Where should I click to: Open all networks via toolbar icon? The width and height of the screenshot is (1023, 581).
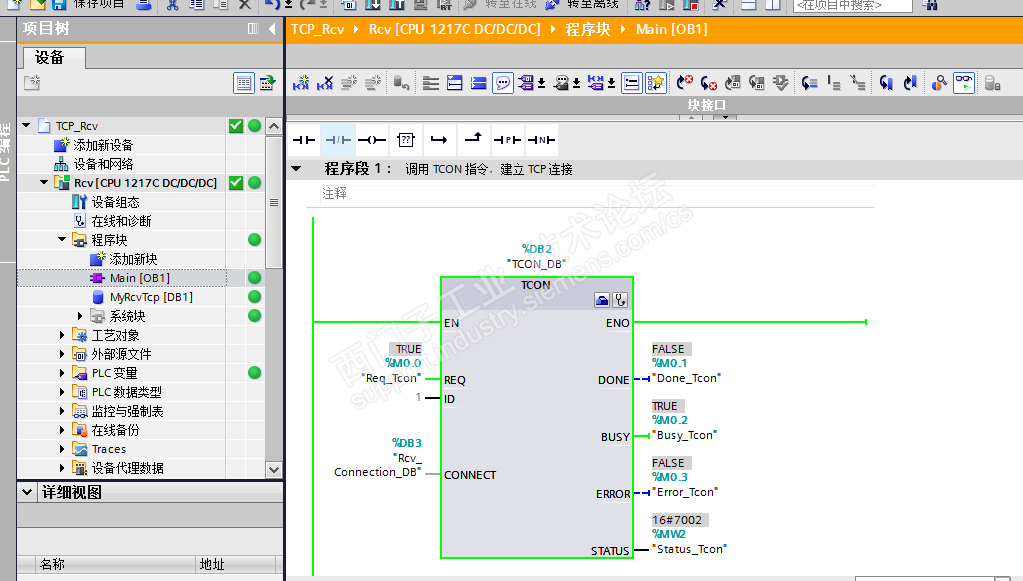455,83
